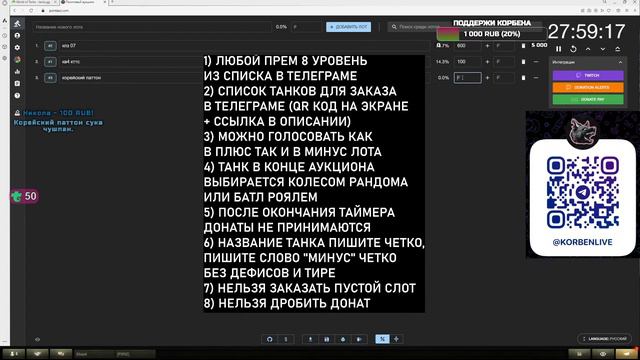The height and width of the screenshot is (360, 640).
Task: Open the Language selector
Action: [x=604, y=339]
